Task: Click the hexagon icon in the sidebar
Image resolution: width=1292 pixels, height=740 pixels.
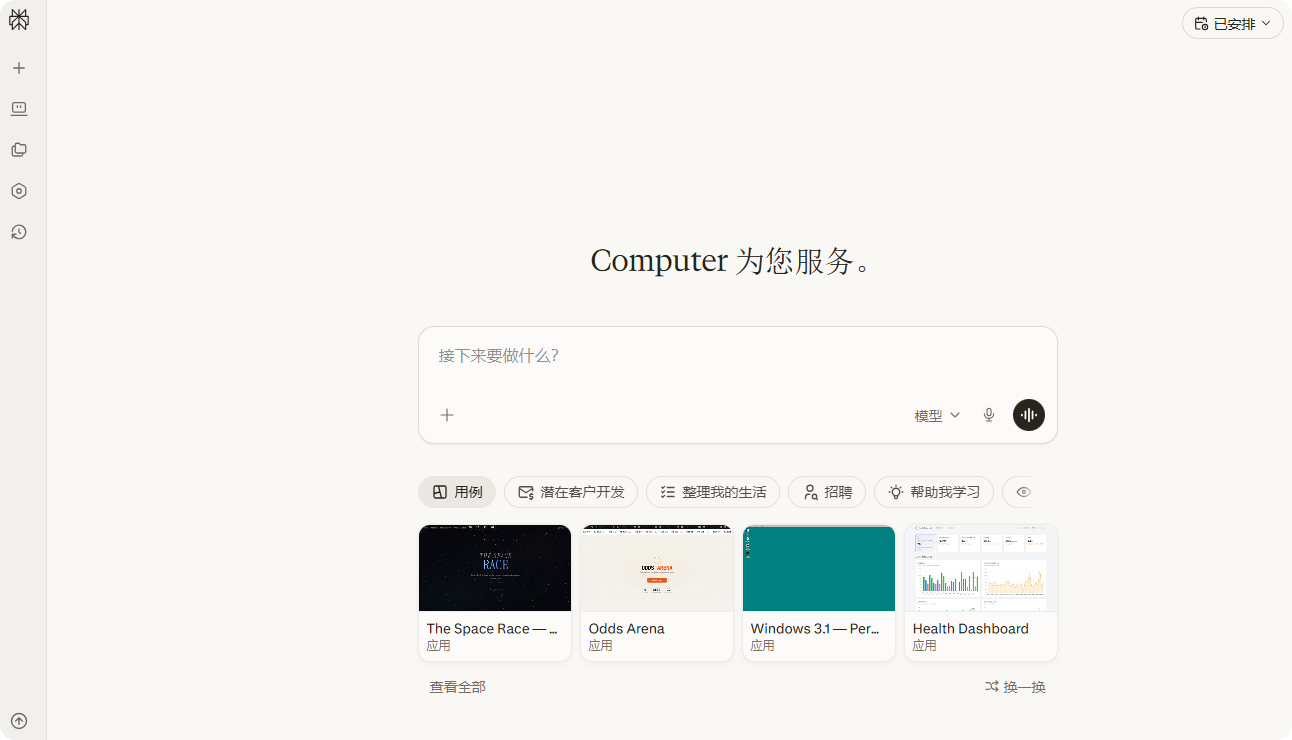Action: [x=19, y=191]
